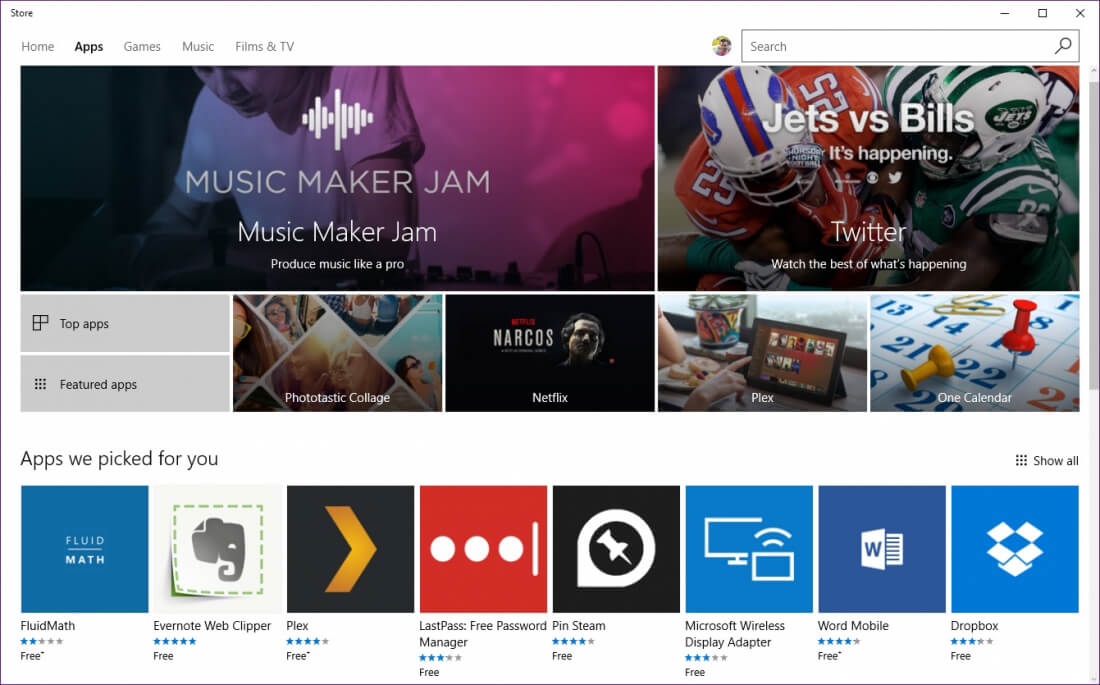This screenshot has width=1100, height=685.
Task: Click the Pin Steam title text
Action: point(579,625)
